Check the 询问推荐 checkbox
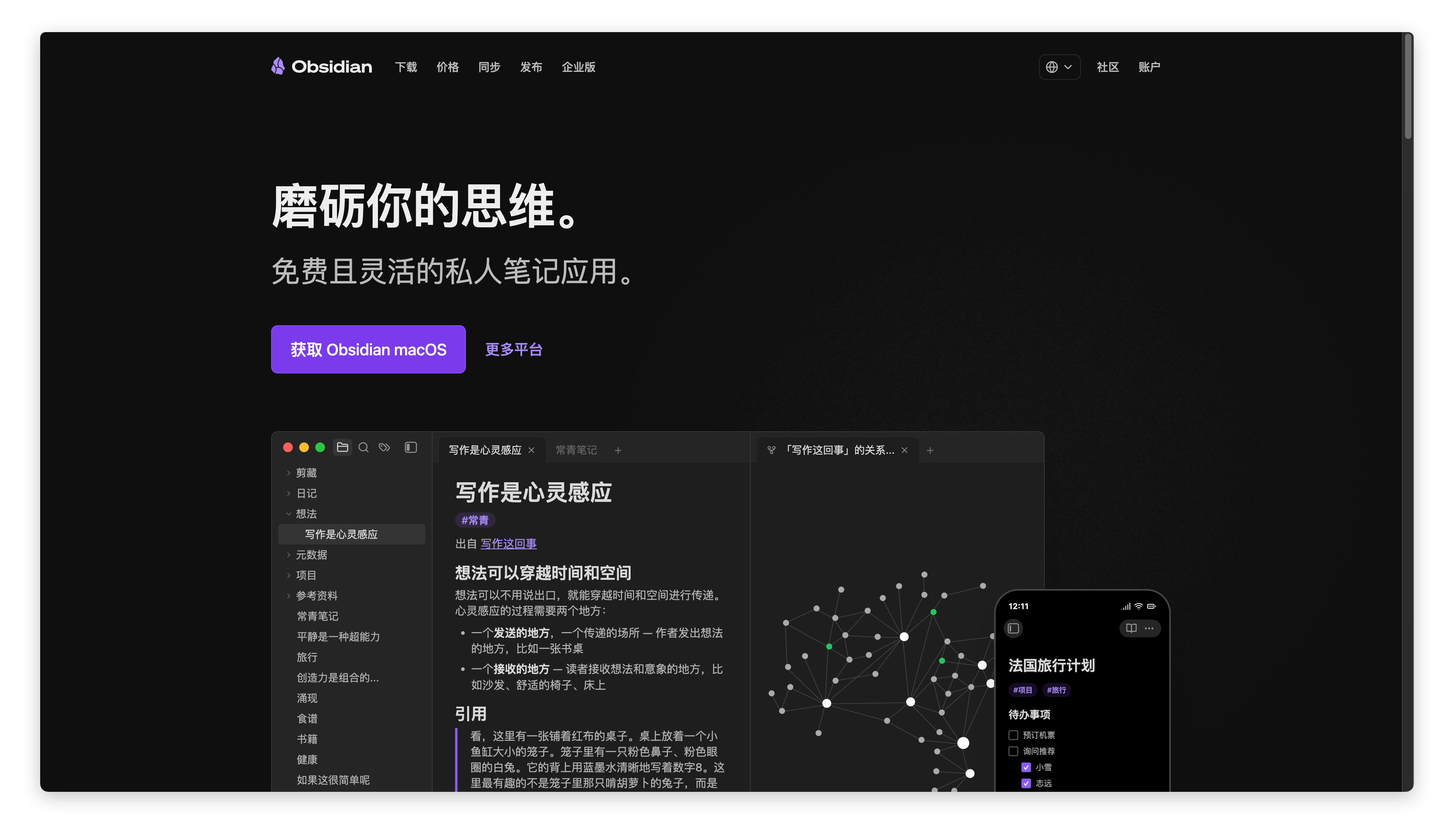This screenshot has height=840, width=1454. [1013, 751]
